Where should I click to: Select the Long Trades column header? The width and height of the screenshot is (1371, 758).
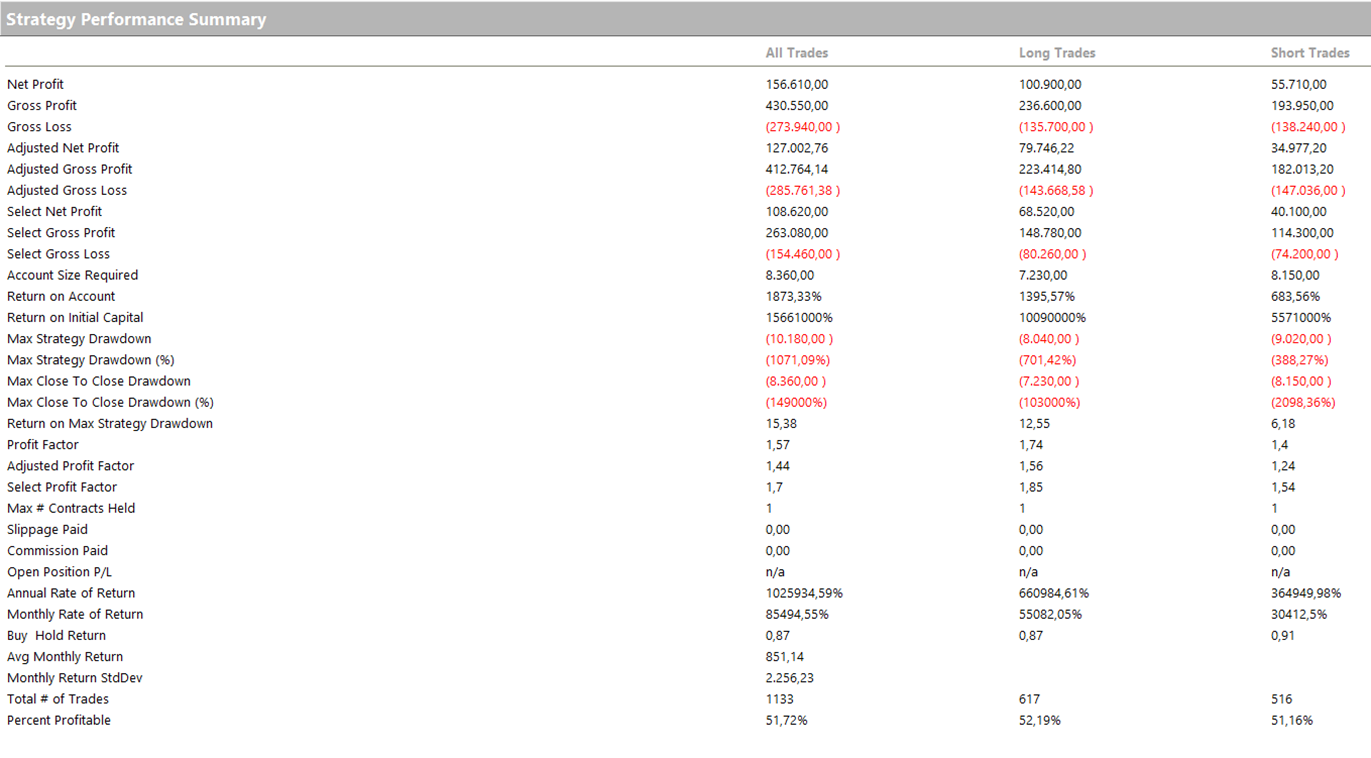coord(1057,53)
